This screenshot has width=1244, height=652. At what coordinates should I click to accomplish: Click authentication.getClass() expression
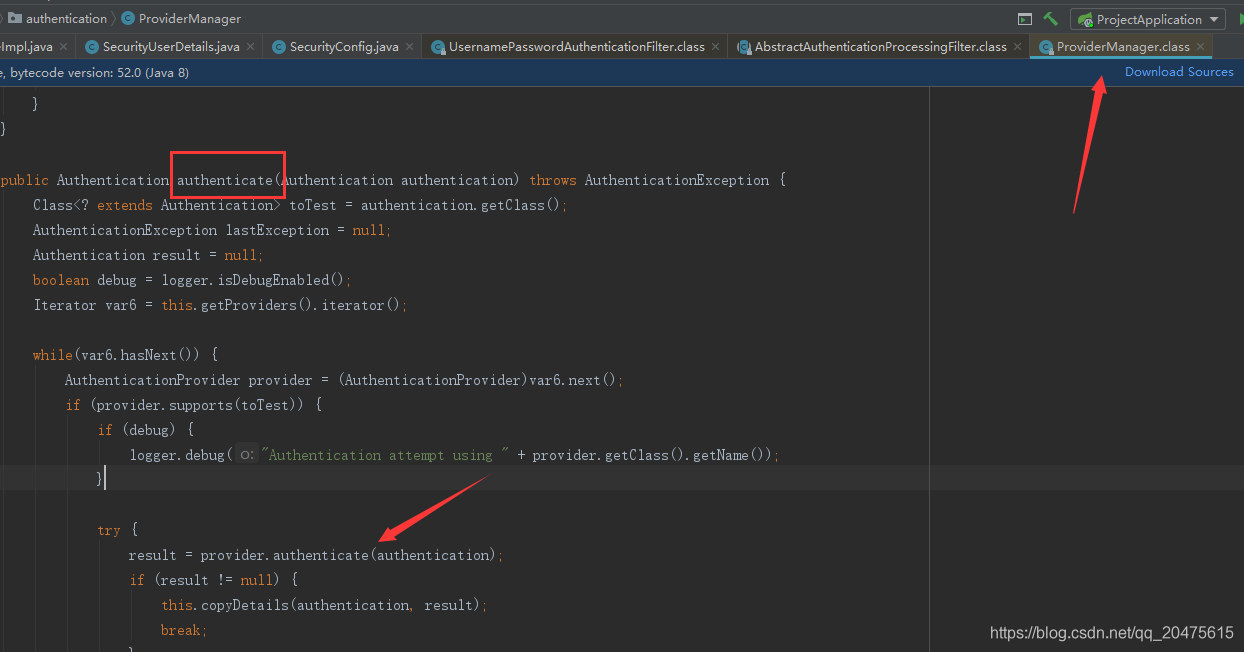[x=461, y=205]
